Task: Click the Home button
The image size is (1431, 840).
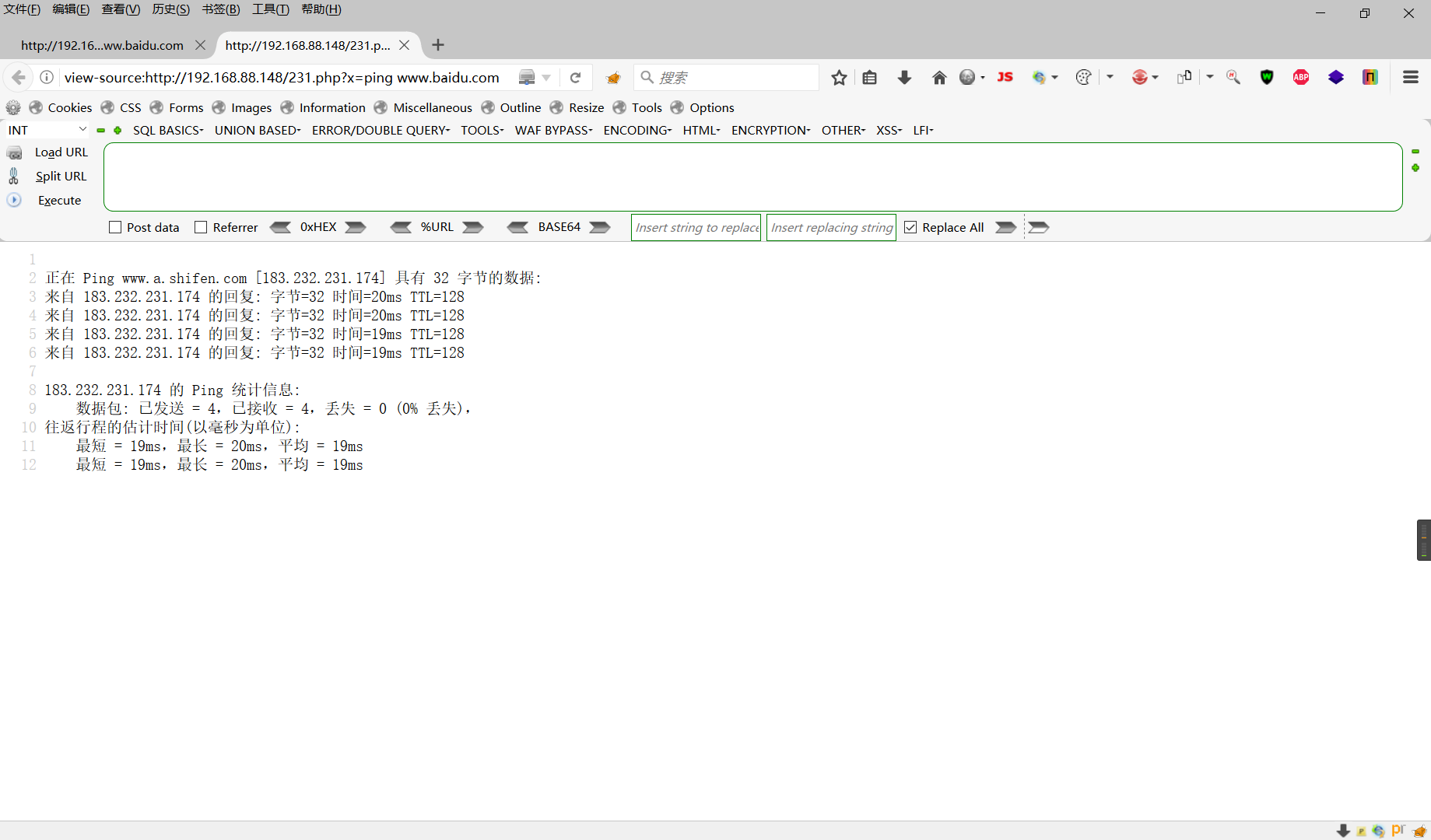Action: click(939, 77)
